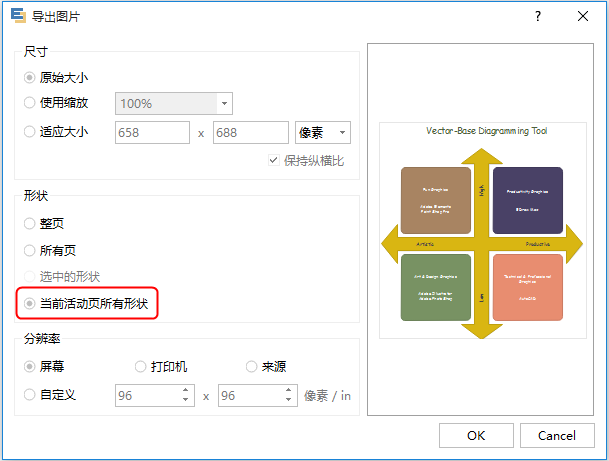Click the height field showing 688
Viewport: 609px width, 461px height.
[x=251, y=132]
